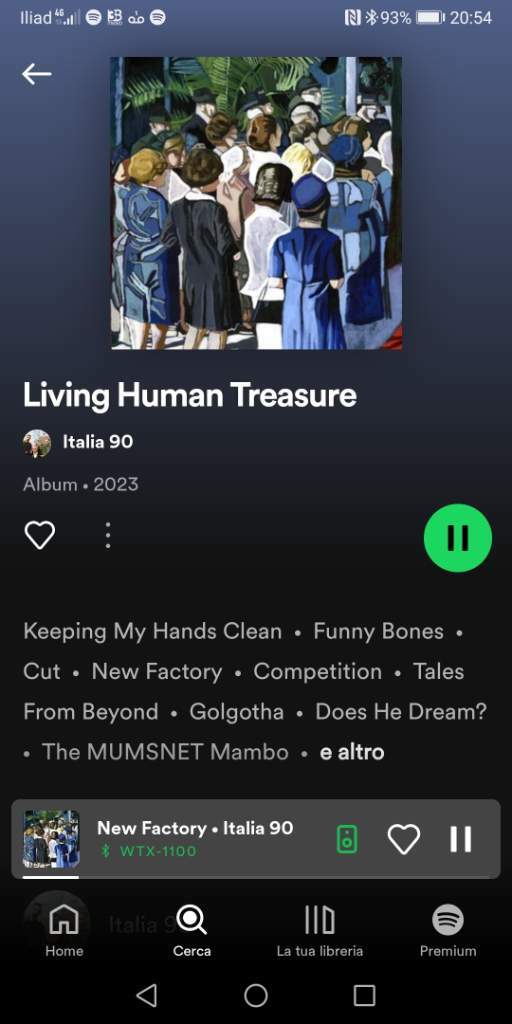Tap the Italia 90 artist avatar
Viewport: 512px width, 1024px height.
click(37, 443)
